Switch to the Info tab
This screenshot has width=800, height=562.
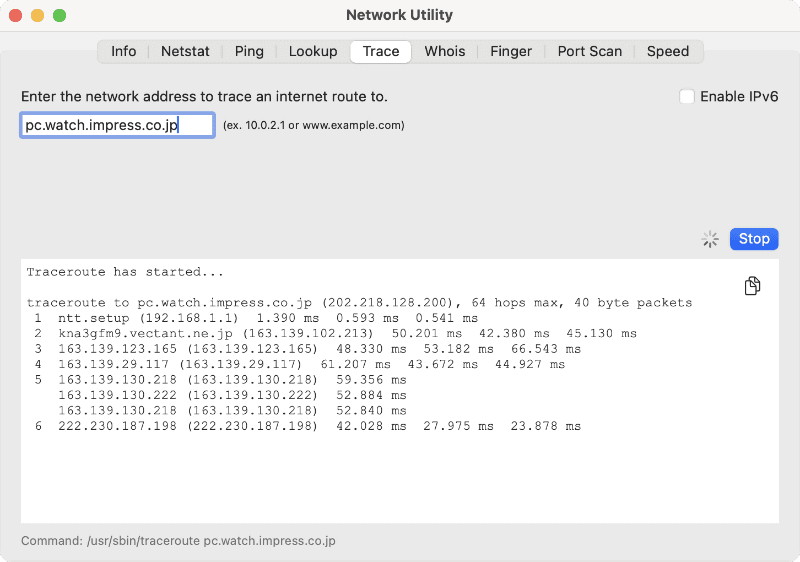click(x=124, y=52)
